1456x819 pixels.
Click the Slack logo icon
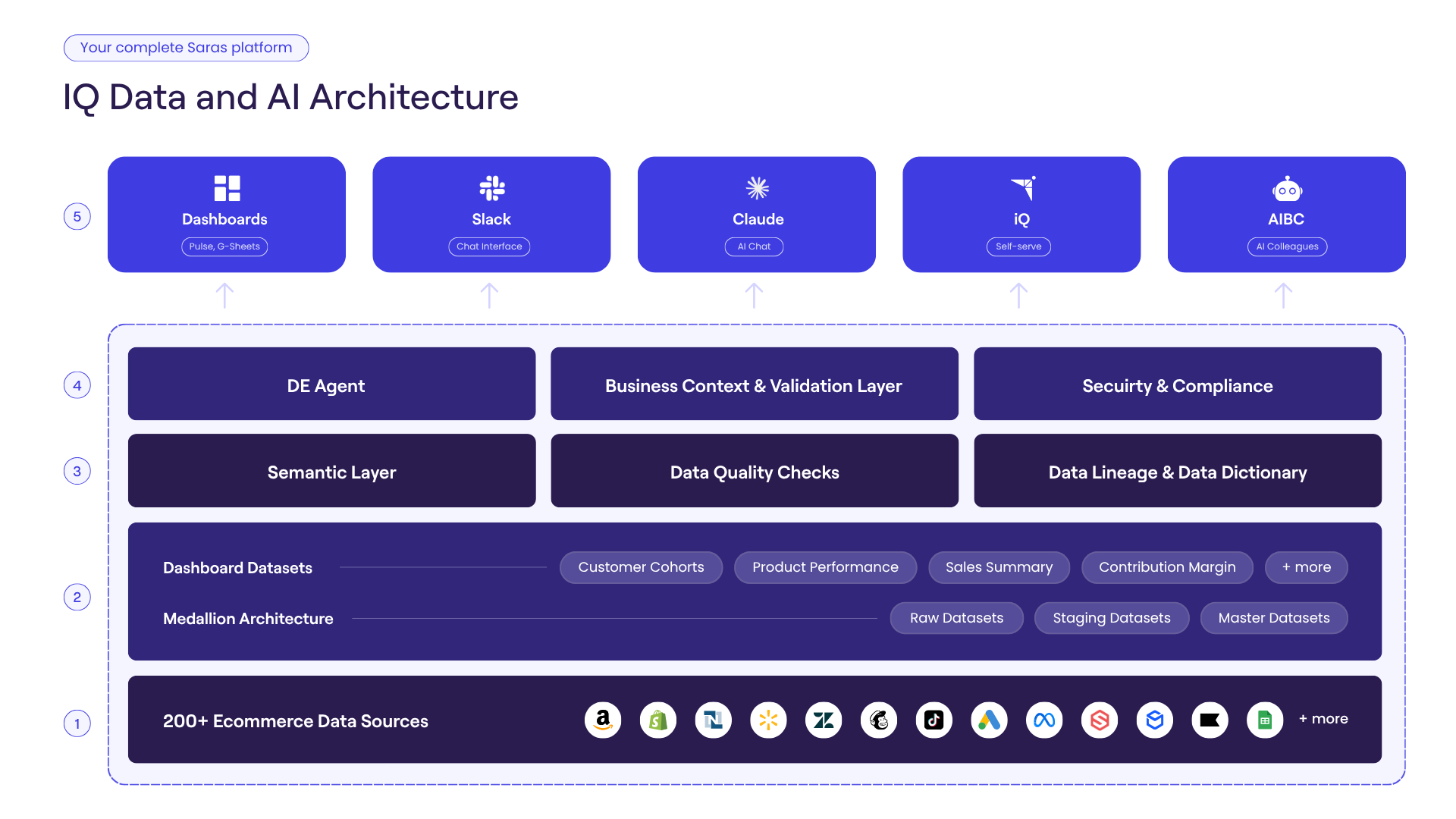click(x=492, y=188)
